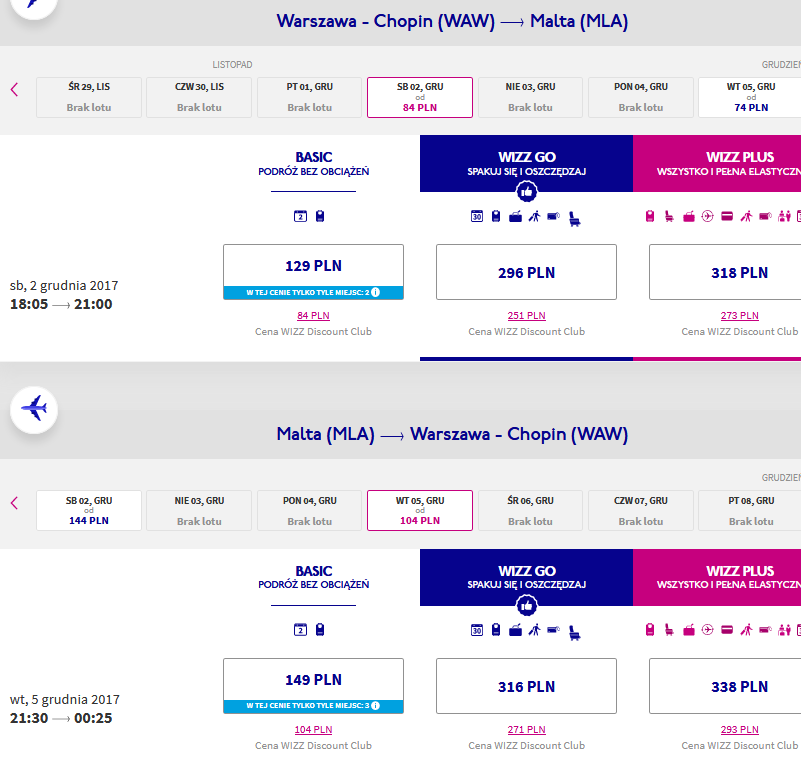801x757 pixels.
Task: Click info icon on 149 PLN seats banner
Action: [375, 705]
